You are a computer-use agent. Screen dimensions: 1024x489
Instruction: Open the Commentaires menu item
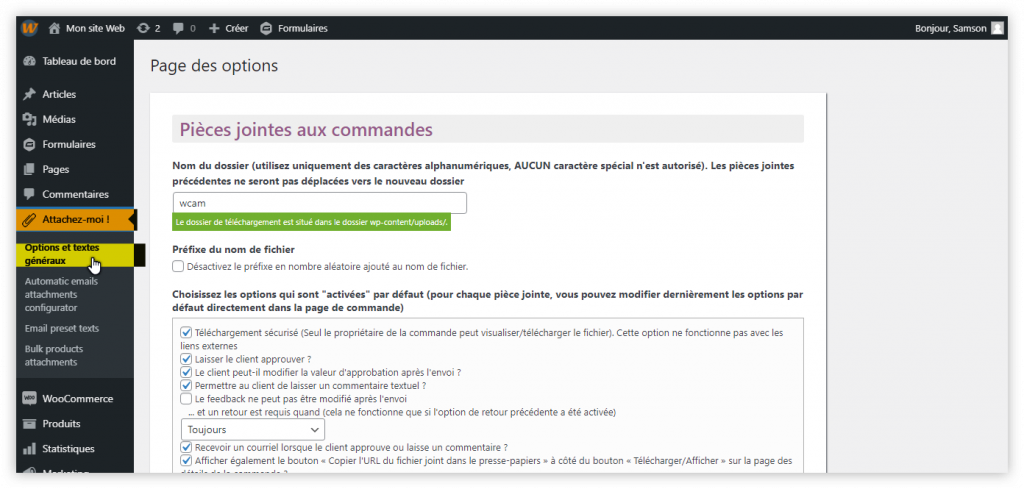76,194
